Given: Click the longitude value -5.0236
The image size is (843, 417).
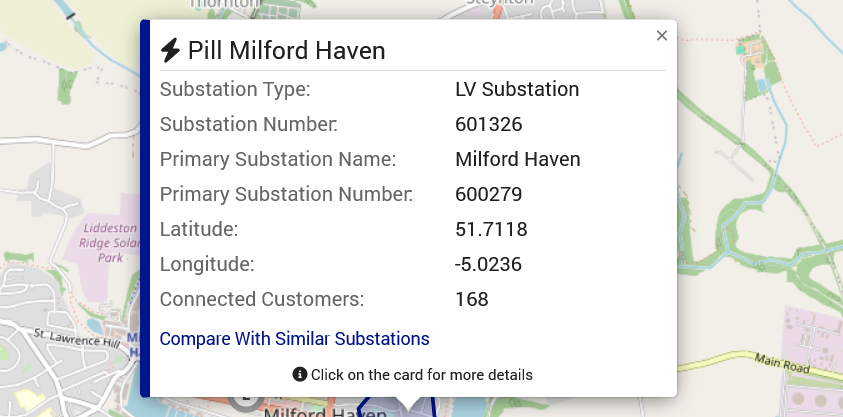Looking at the screenshot, I should [488, 265].
